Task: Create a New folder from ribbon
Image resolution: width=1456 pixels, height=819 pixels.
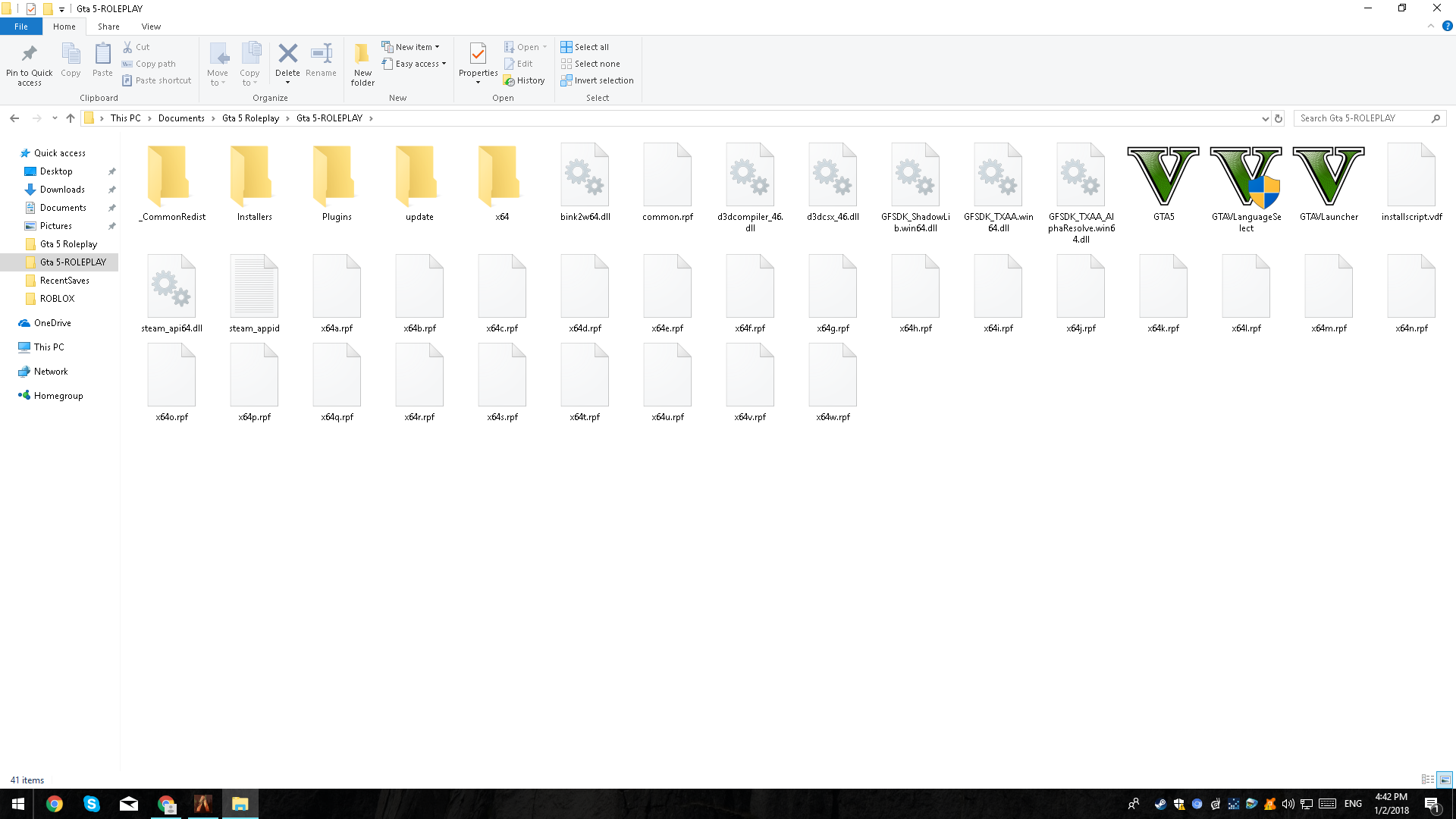Action: tap(362, 64)
